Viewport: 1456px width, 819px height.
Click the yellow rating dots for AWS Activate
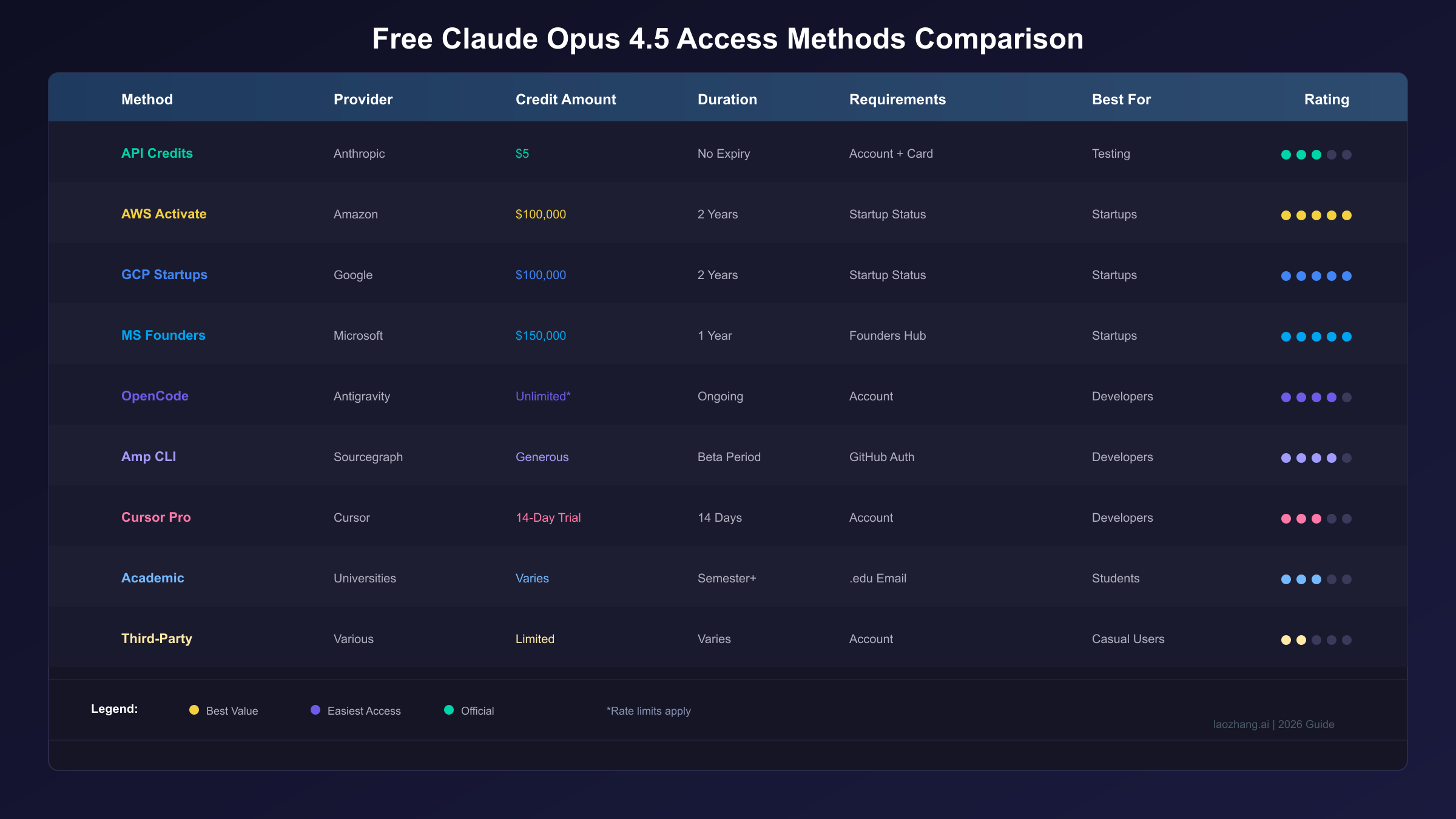coord(1316,214)
